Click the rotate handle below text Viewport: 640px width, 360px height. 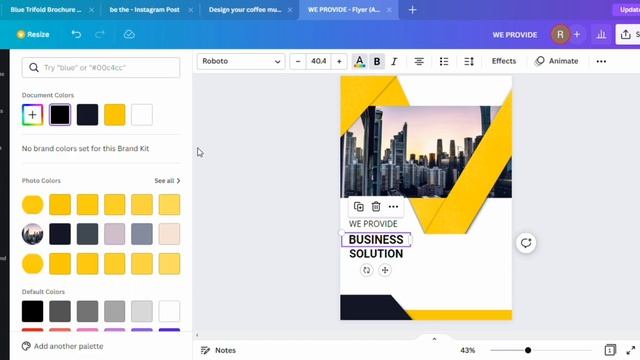367,270
